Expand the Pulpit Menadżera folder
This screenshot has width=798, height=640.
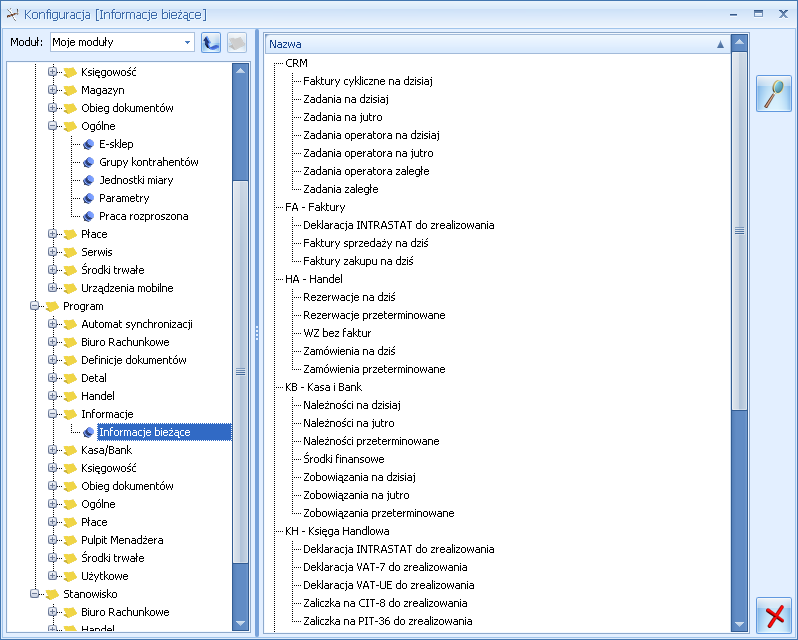click(x=52, y=540)
